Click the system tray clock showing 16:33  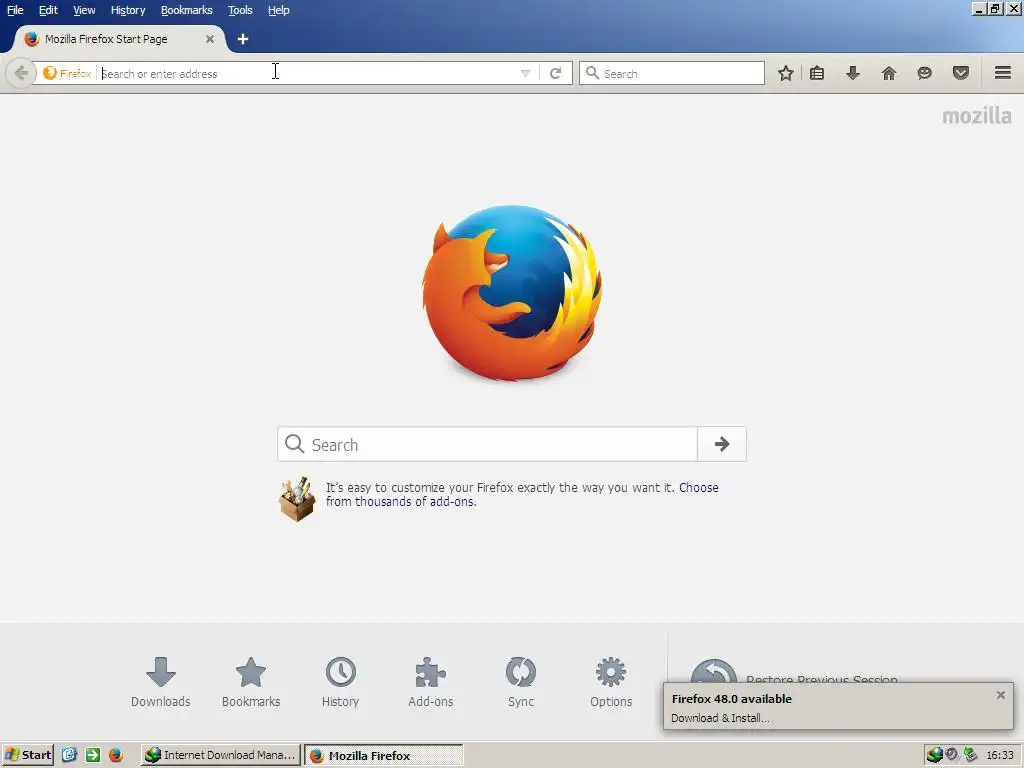pyautogui.click(x=1000, y=755)
